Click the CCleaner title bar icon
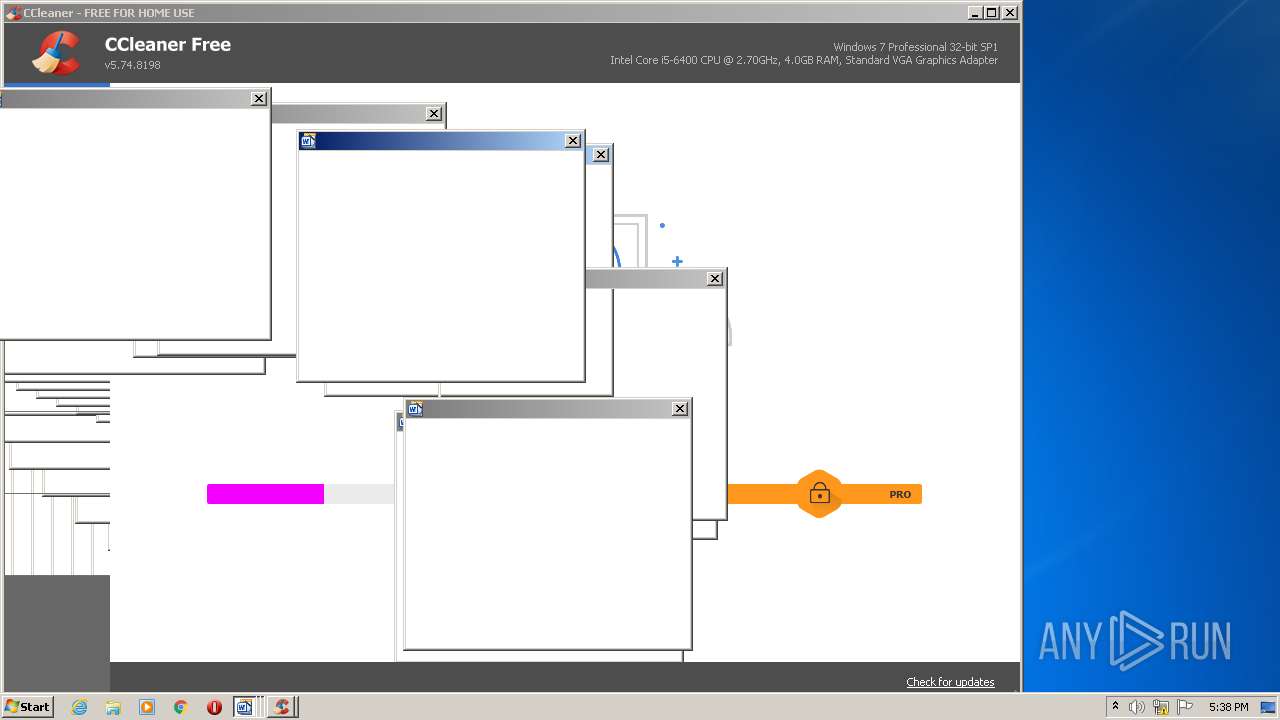Image resolution: width=1280 pixels, height=720 pixels. click(13, 13)
